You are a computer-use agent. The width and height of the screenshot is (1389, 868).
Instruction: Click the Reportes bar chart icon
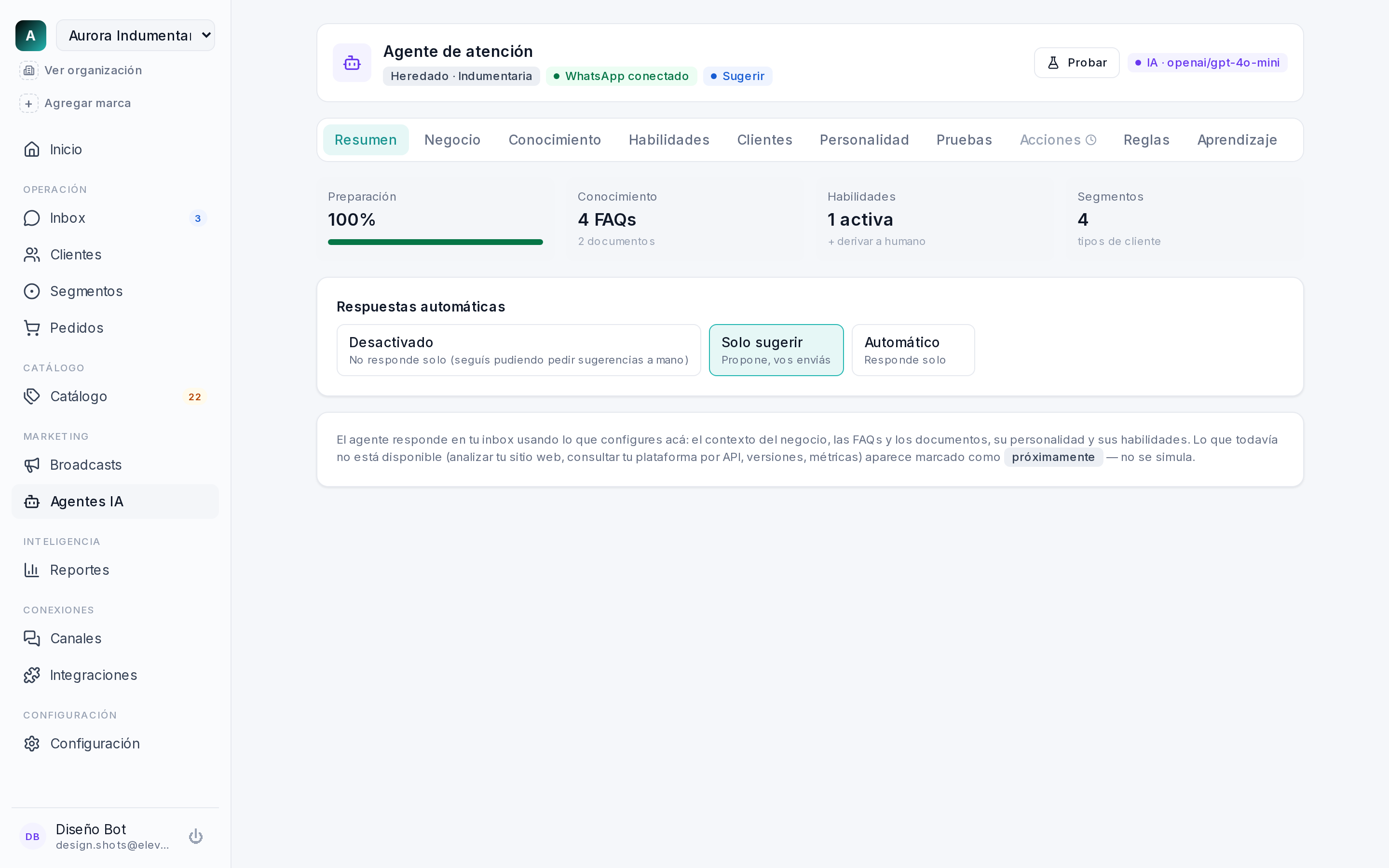pos(32,570)
